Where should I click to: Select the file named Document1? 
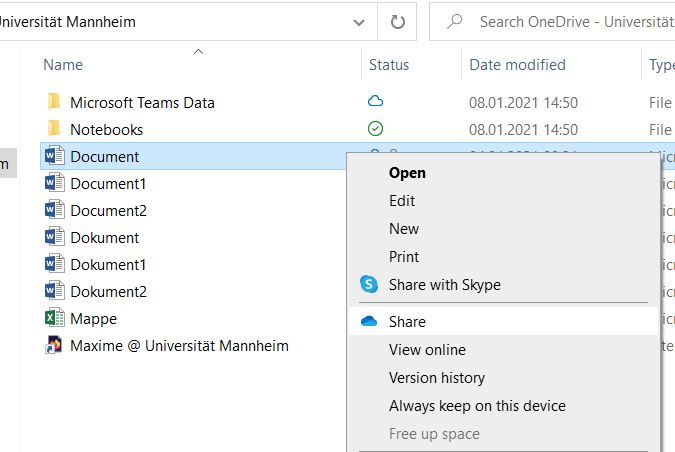point(108,184)
